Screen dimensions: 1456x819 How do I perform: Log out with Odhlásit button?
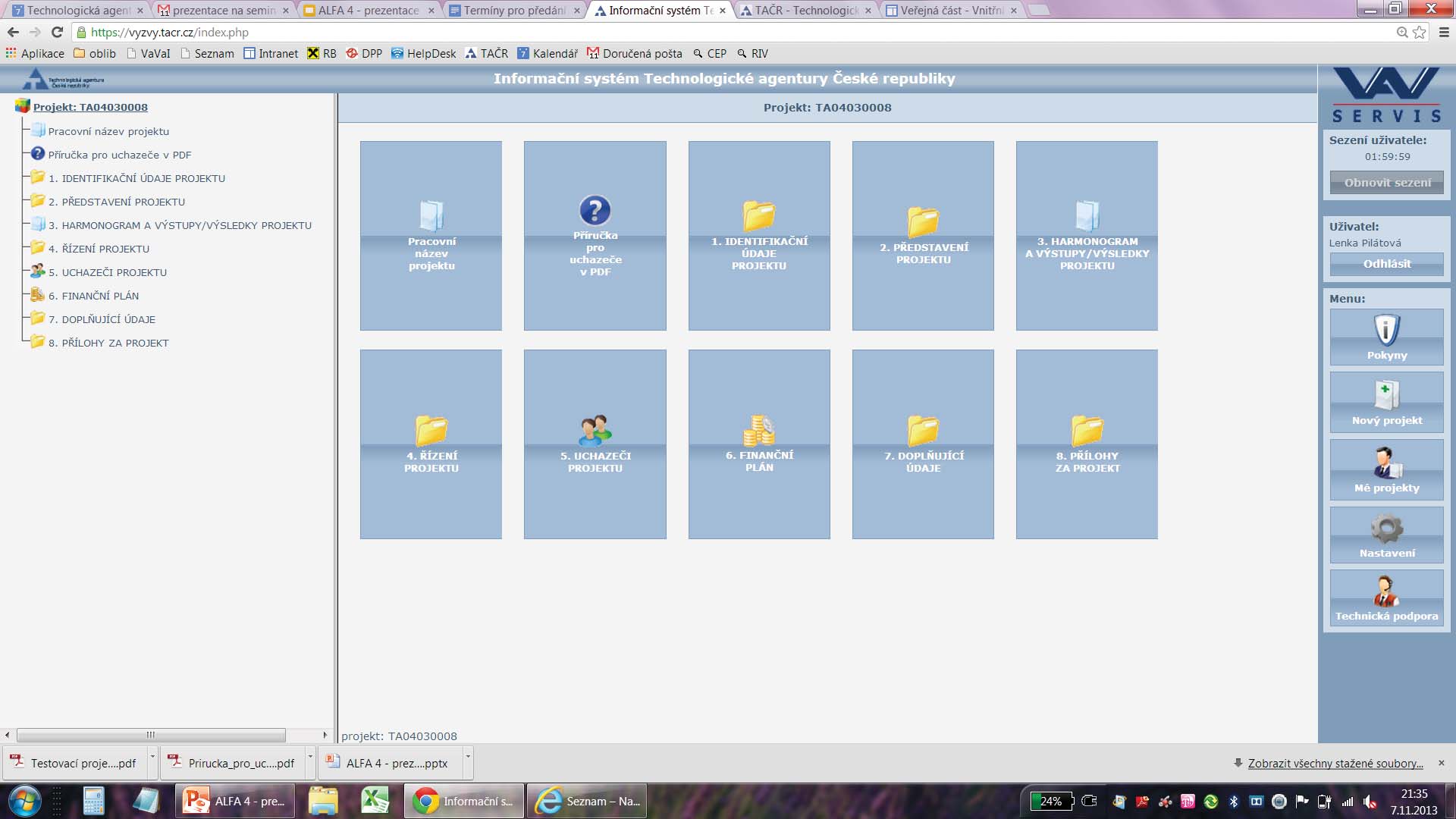point(1386,264)
